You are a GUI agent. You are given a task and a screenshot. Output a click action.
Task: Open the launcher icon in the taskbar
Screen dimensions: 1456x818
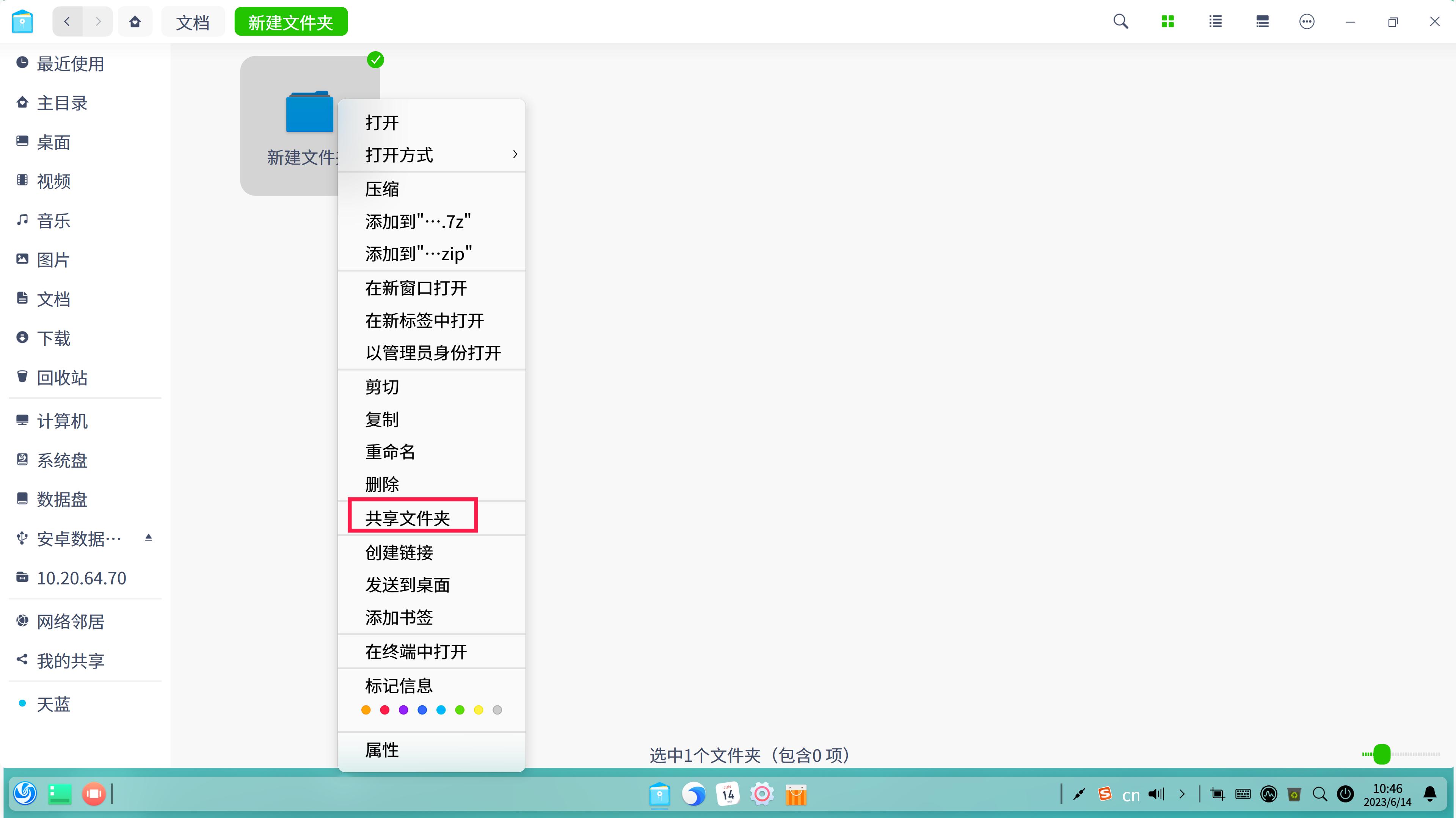click(x=25, y=794)
